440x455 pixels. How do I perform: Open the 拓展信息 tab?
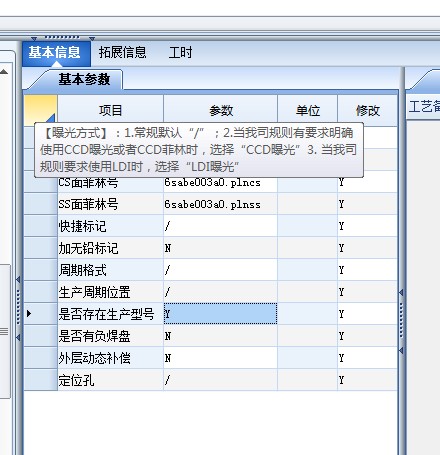[x=122, y=53]
